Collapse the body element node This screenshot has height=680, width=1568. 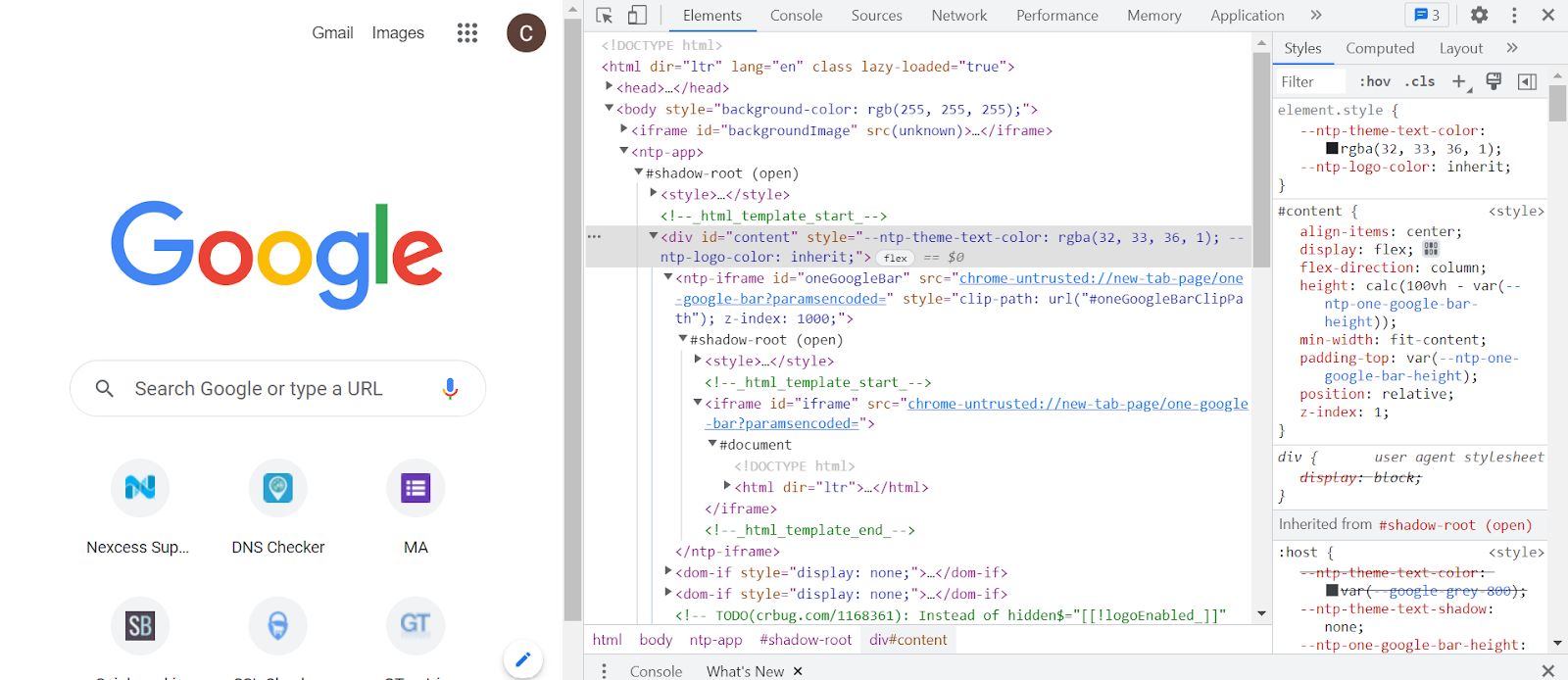pos(609,109)
